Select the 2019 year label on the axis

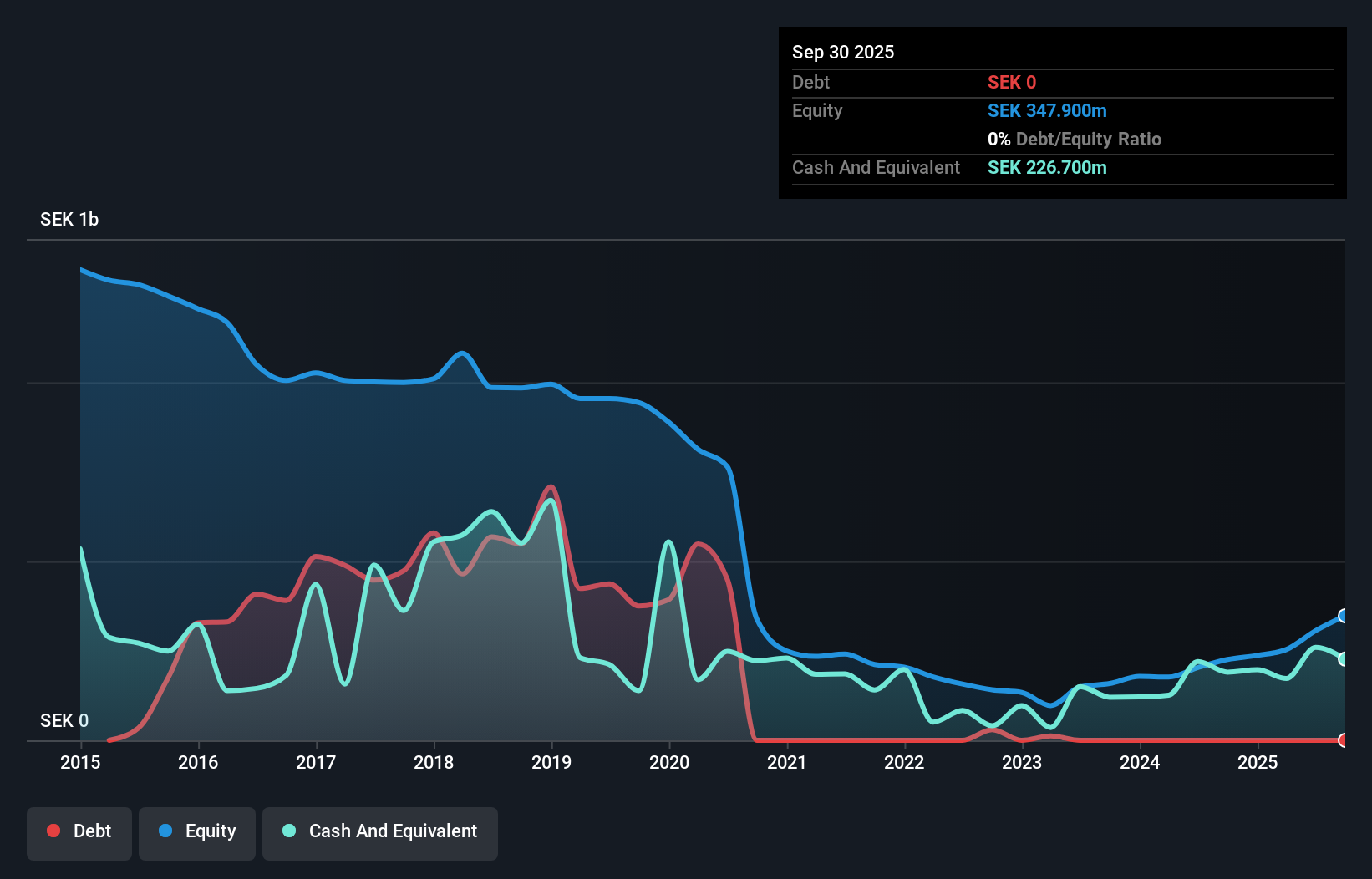pos(551,762)
